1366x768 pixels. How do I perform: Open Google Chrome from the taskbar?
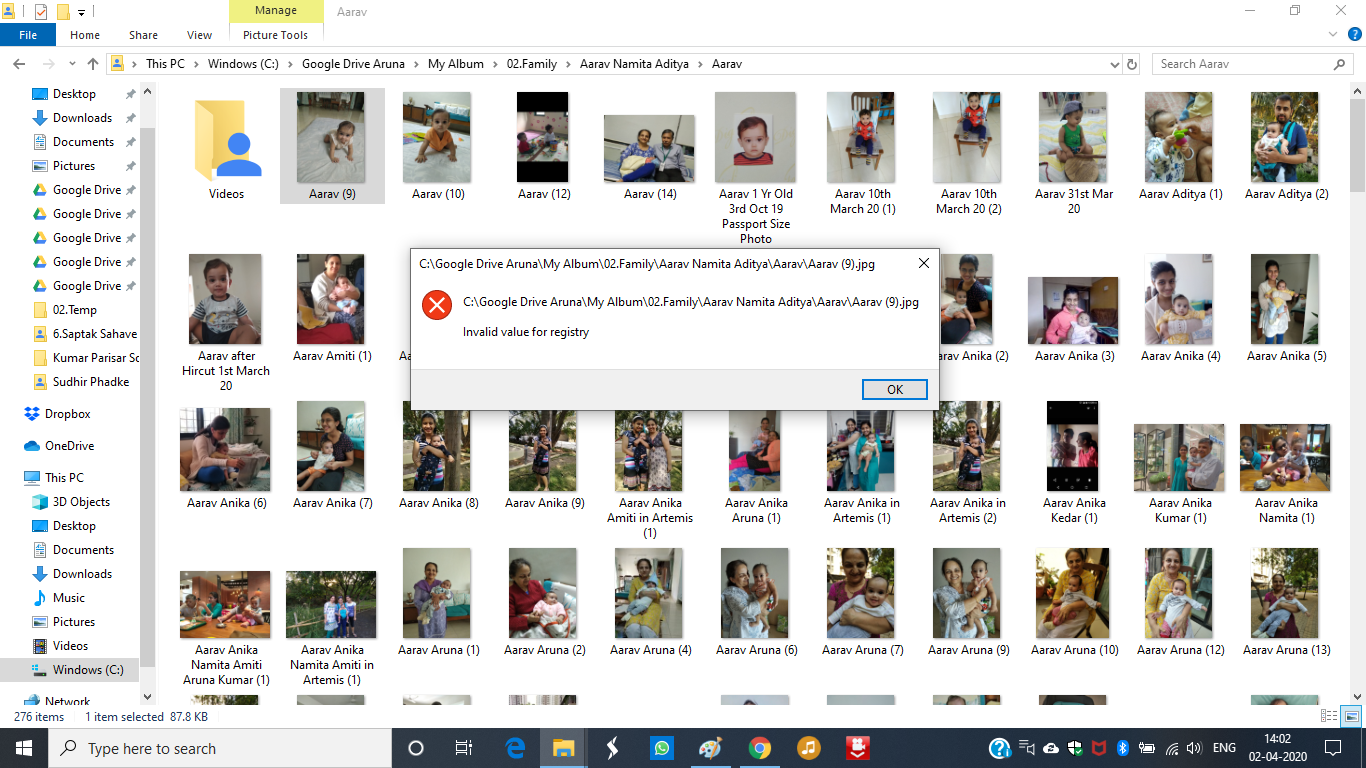coord(760,748)
